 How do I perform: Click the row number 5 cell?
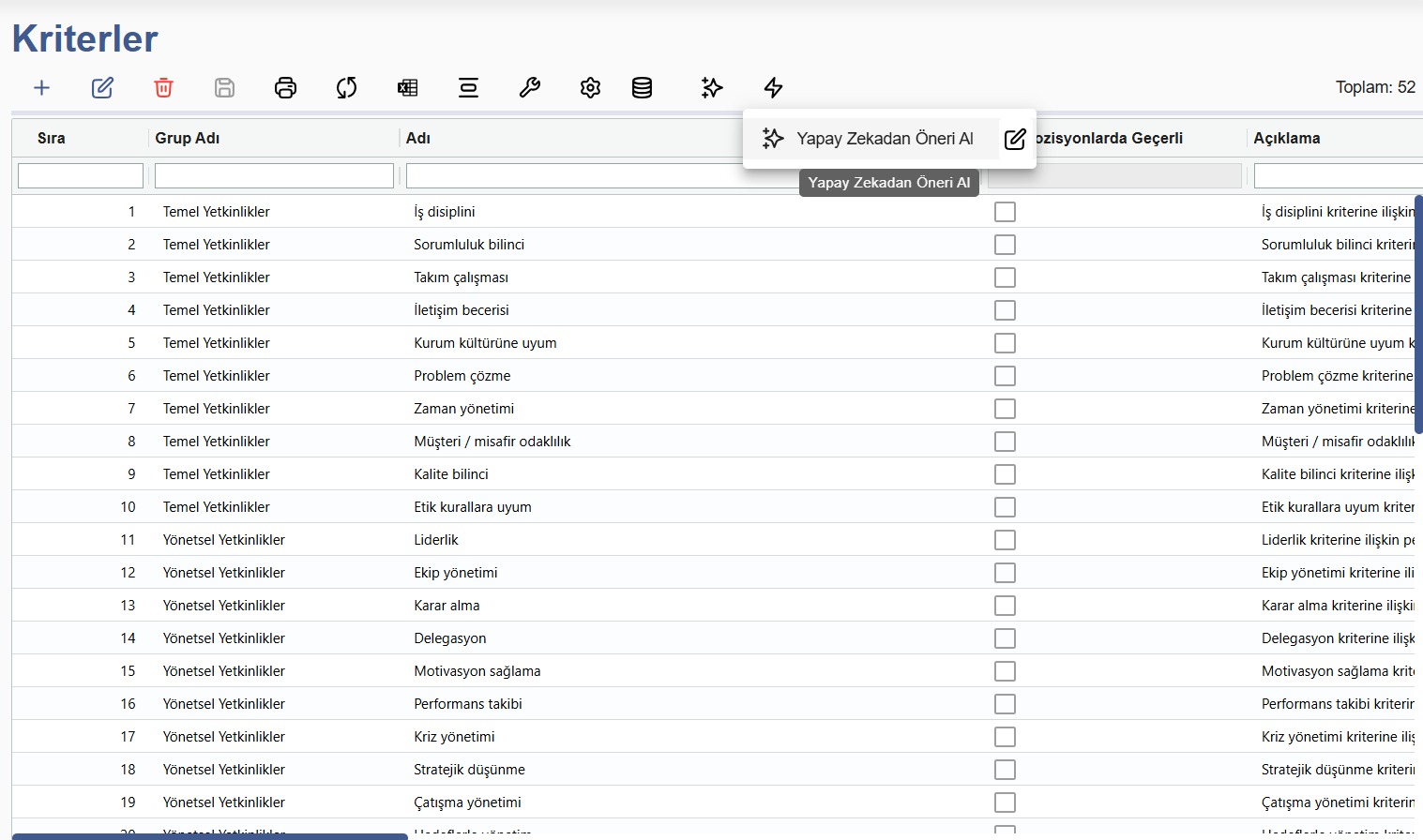(131, 343)
